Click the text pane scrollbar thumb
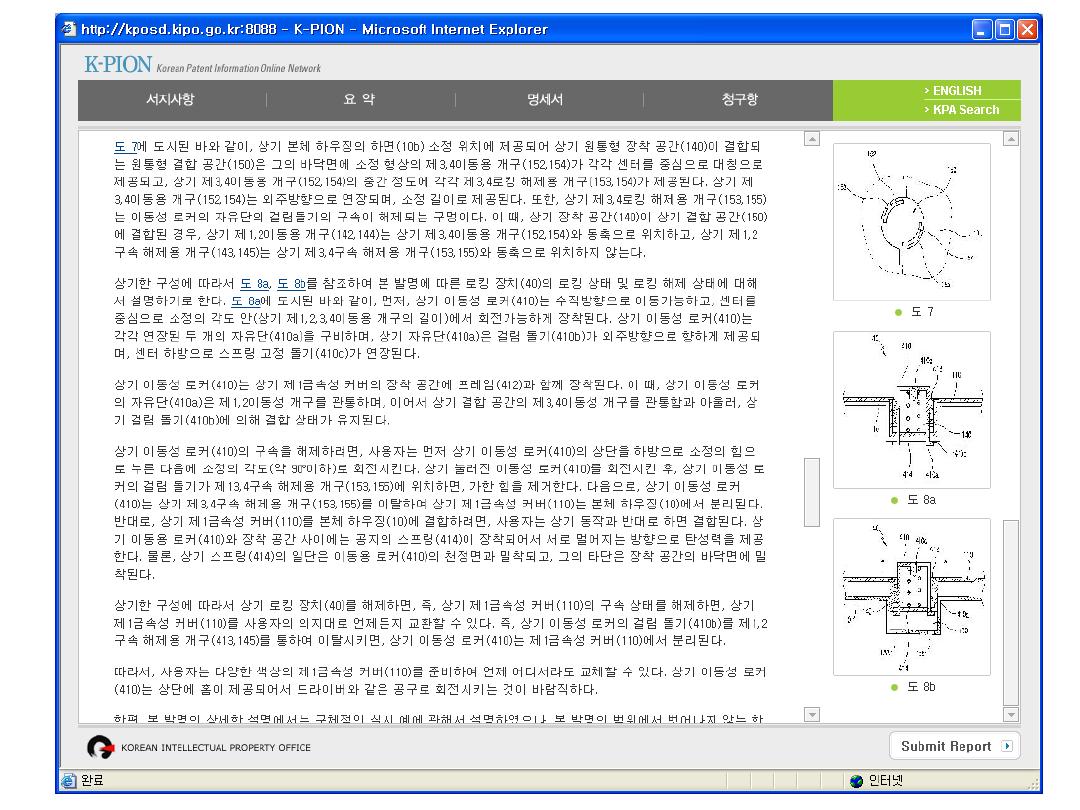 pyautogui.click(x=812, y=492)
